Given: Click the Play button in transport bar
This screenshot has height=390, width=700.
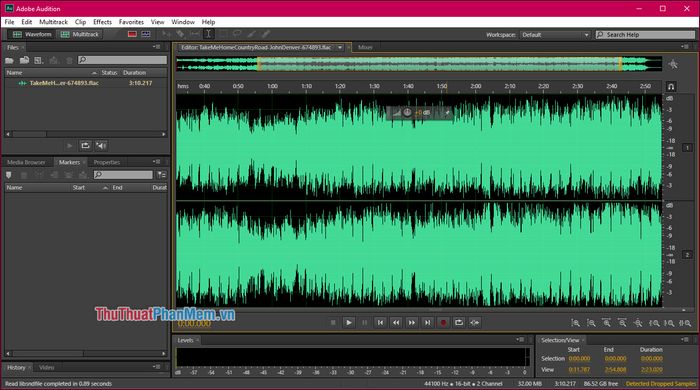Looking at the screenshot, I should (x=349, y=322).
